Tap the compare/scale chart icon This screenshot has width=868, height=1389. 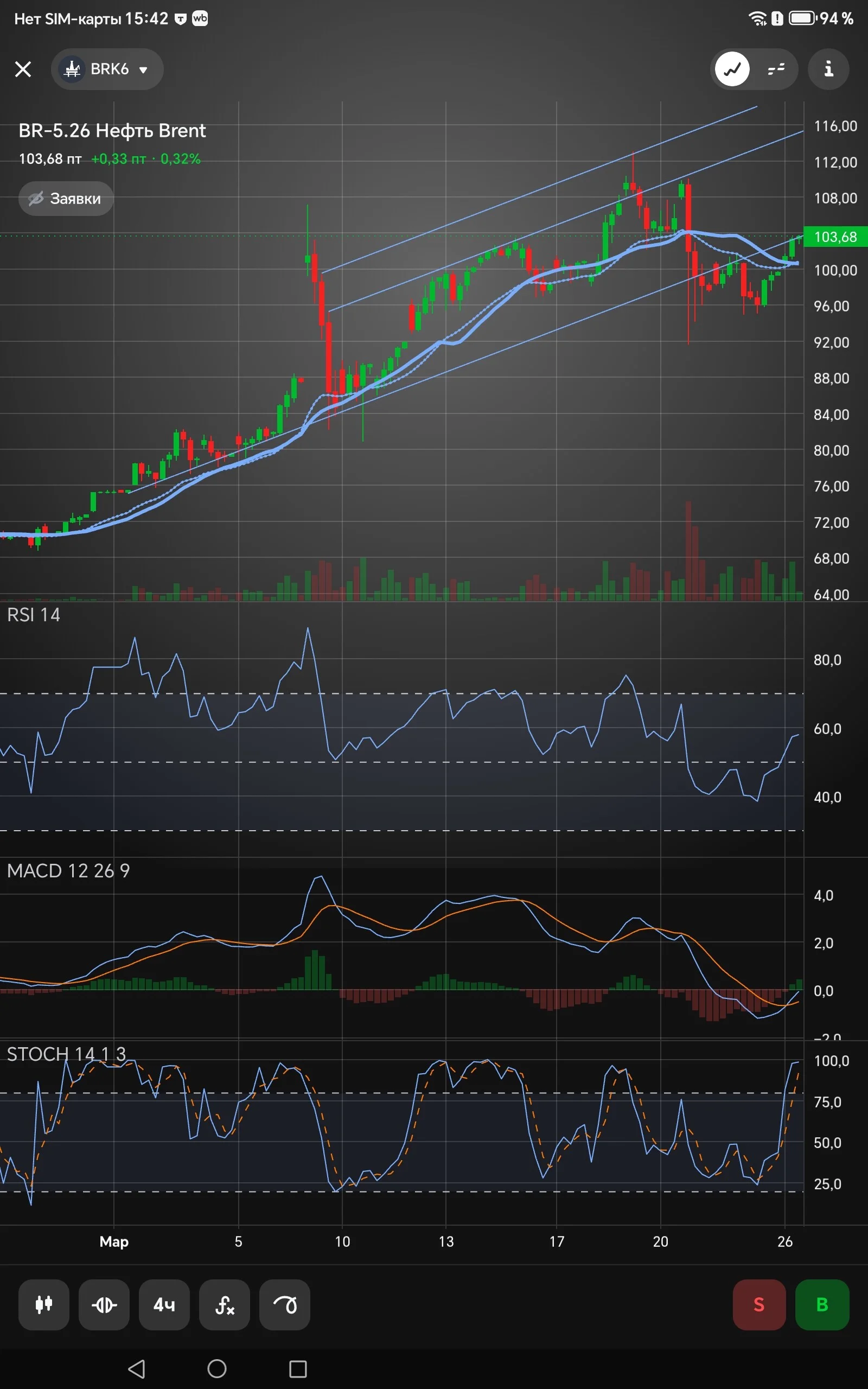click(104, 1304)
